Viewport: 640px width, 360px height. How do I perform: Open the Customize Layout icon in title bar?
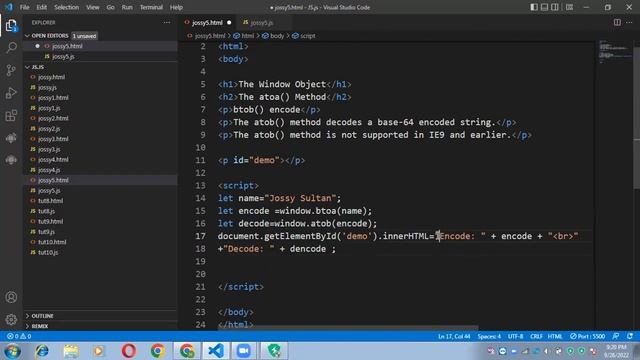tap(569, 7)
